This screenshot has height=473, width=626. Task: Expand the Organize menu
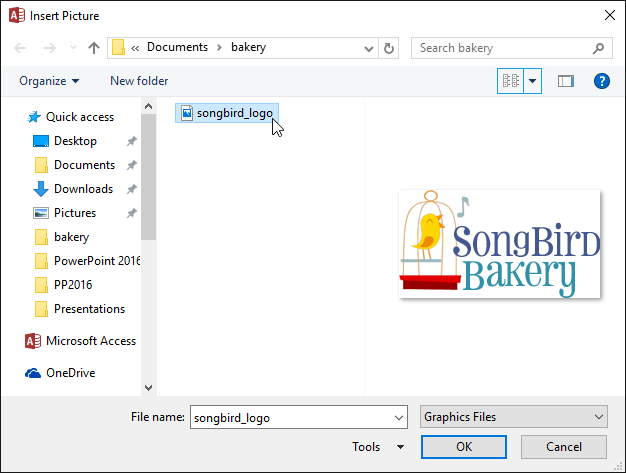49,81
